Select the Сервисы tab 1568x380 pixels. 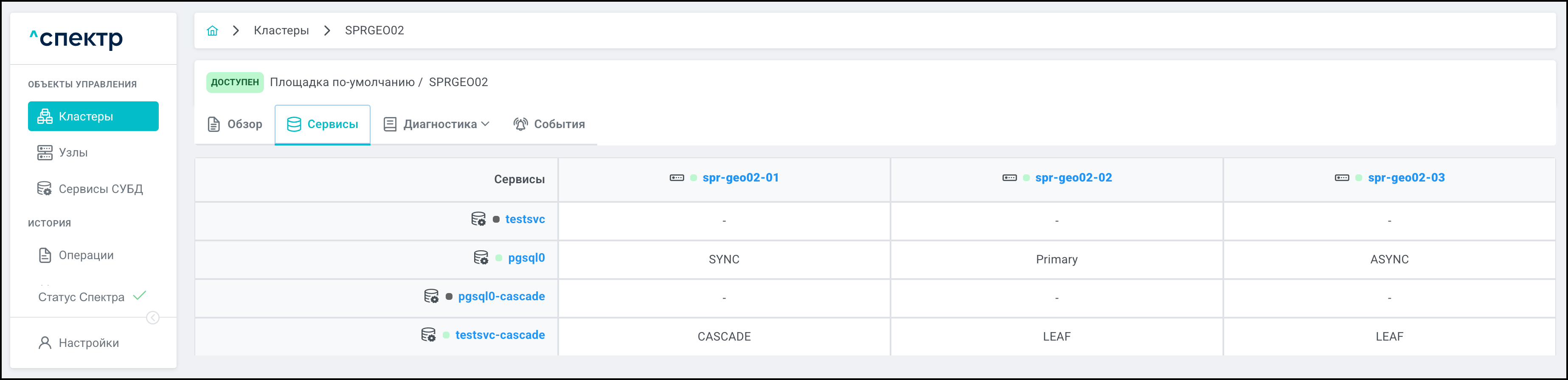pos(323,124)
